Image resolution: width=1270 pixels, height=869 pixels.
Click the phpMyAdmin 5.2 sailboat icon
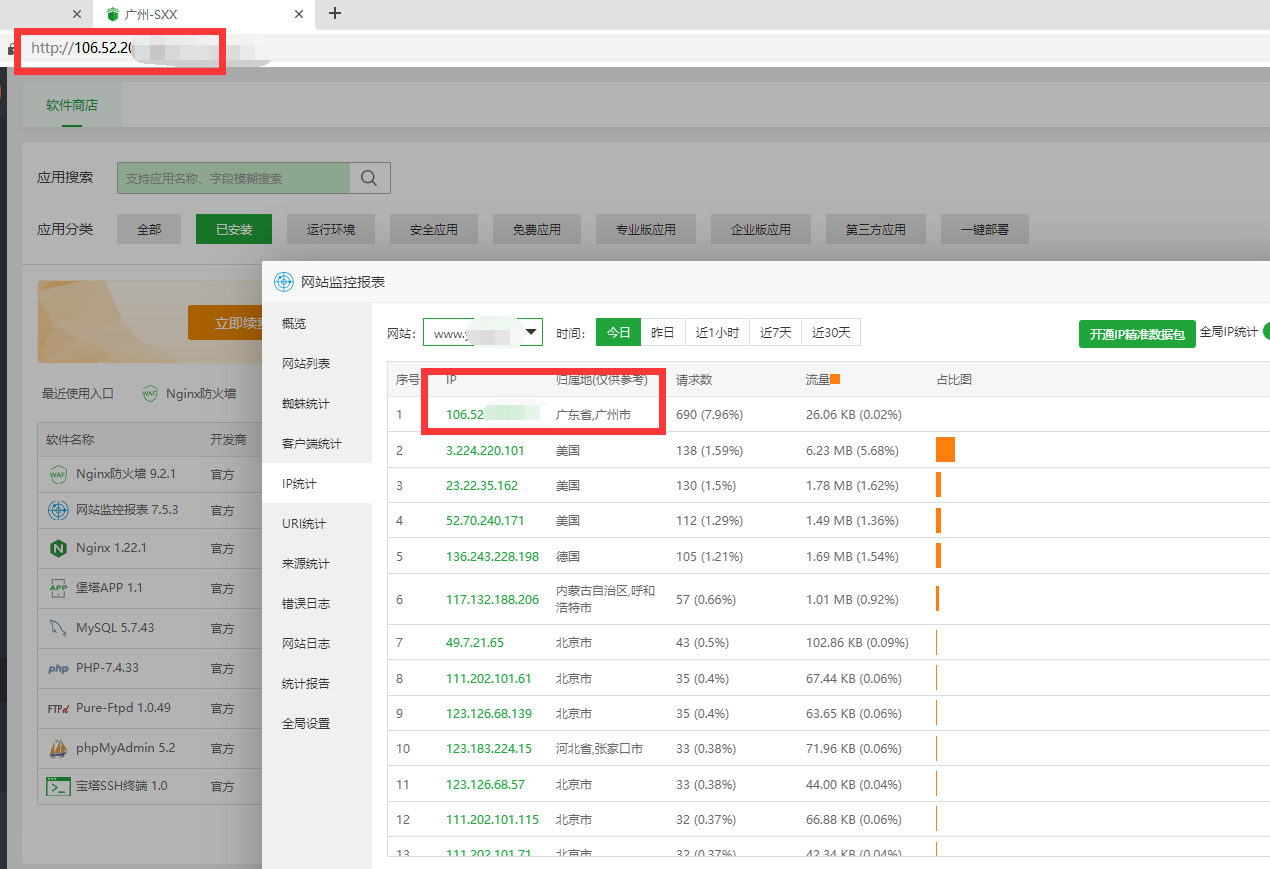(58, 747)
